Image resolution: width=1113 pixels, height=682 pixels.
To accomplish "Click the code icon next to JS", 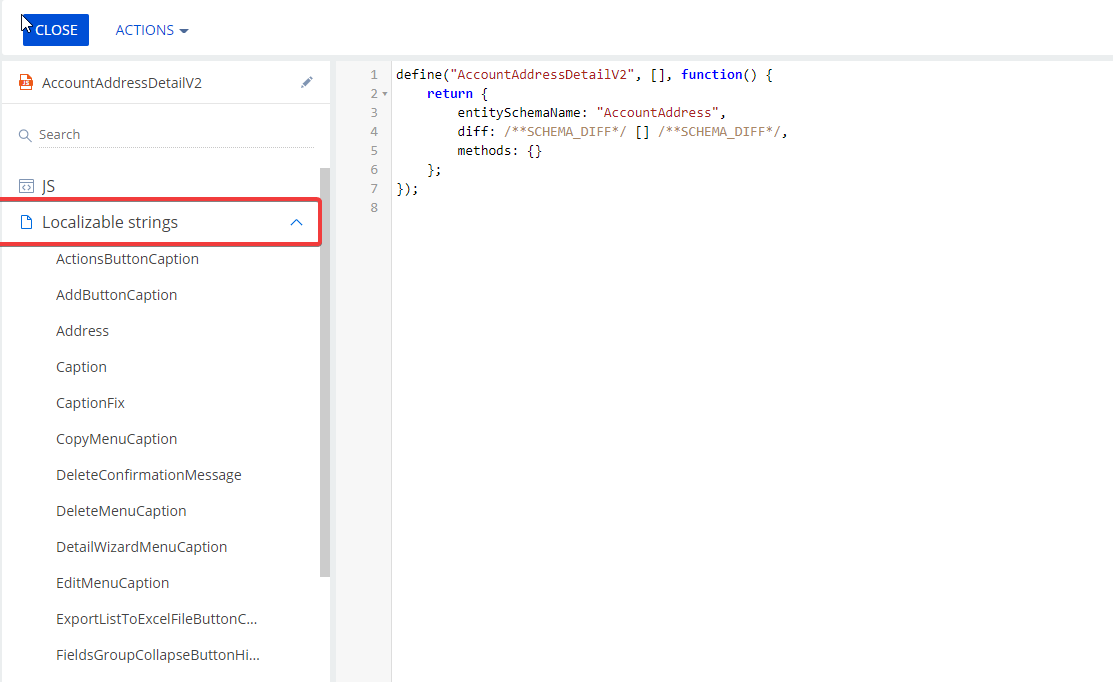I will [26, 186].
